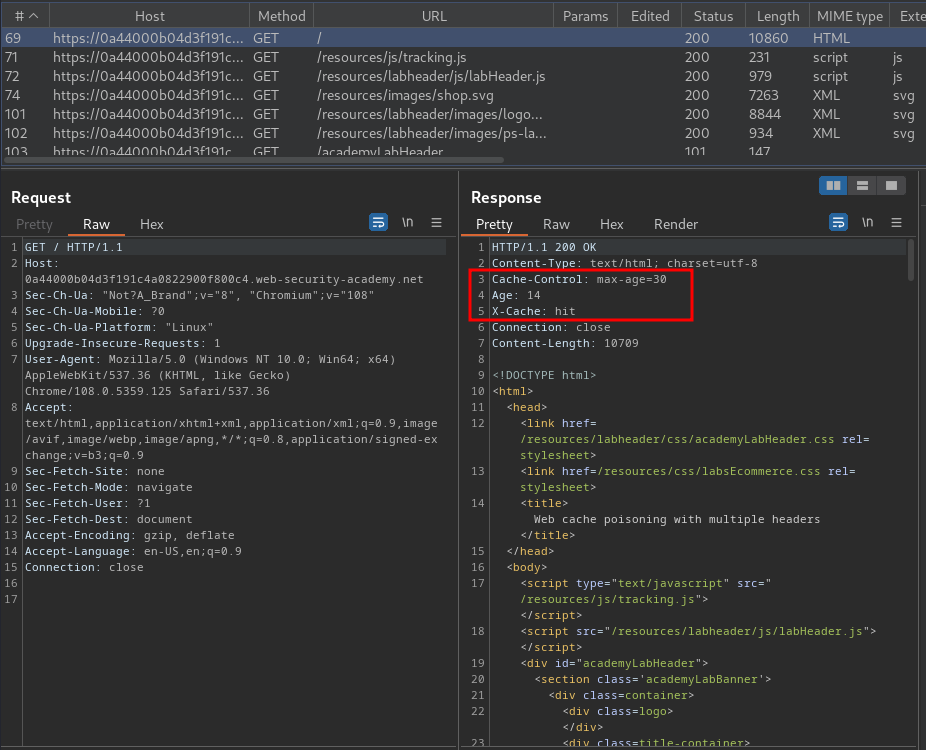
Task: Click the Cache-Control: max-age=30 response header
Action: point(579,279)
